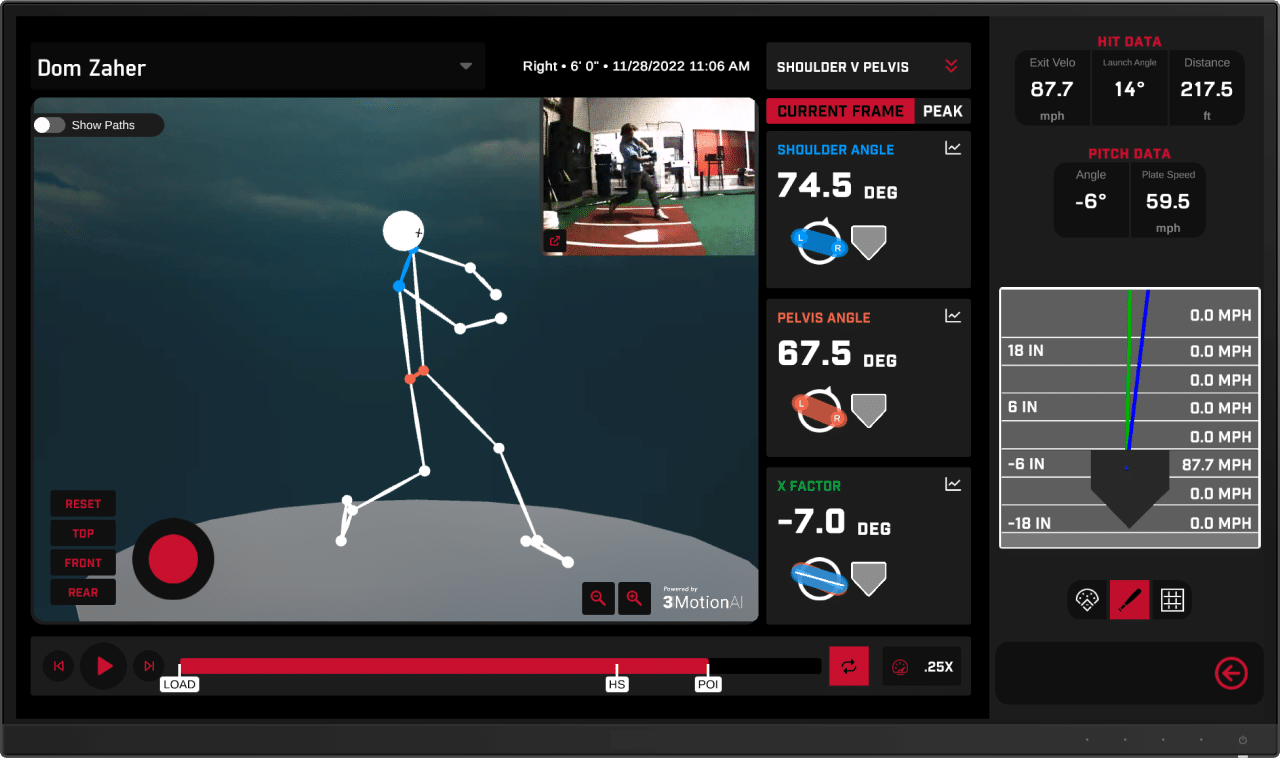Change the .25X playback speed
This screenshot has height=758, width=1280.
click(x=922, y=667)
